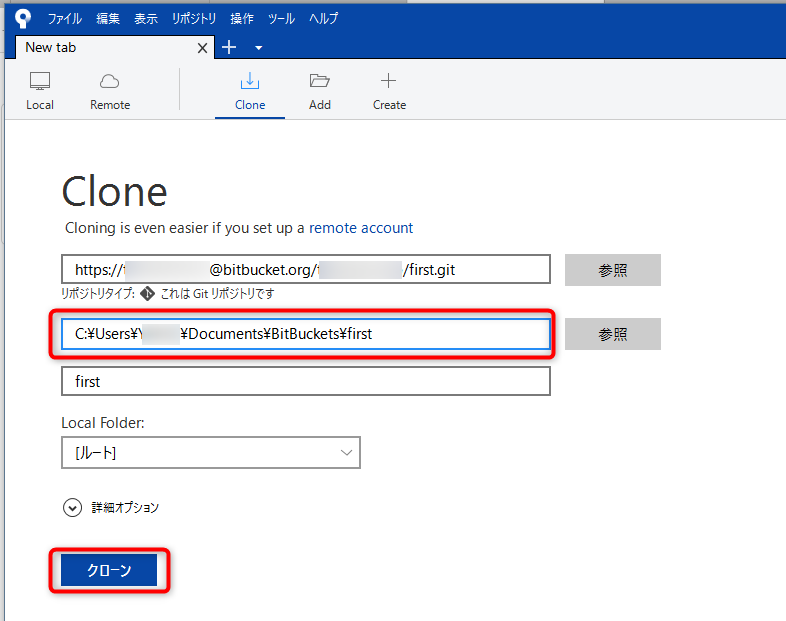Open the 表示 menu
The width and height of the screenshot is (786, 621).
pyautogui.click(x=146, y=19)
